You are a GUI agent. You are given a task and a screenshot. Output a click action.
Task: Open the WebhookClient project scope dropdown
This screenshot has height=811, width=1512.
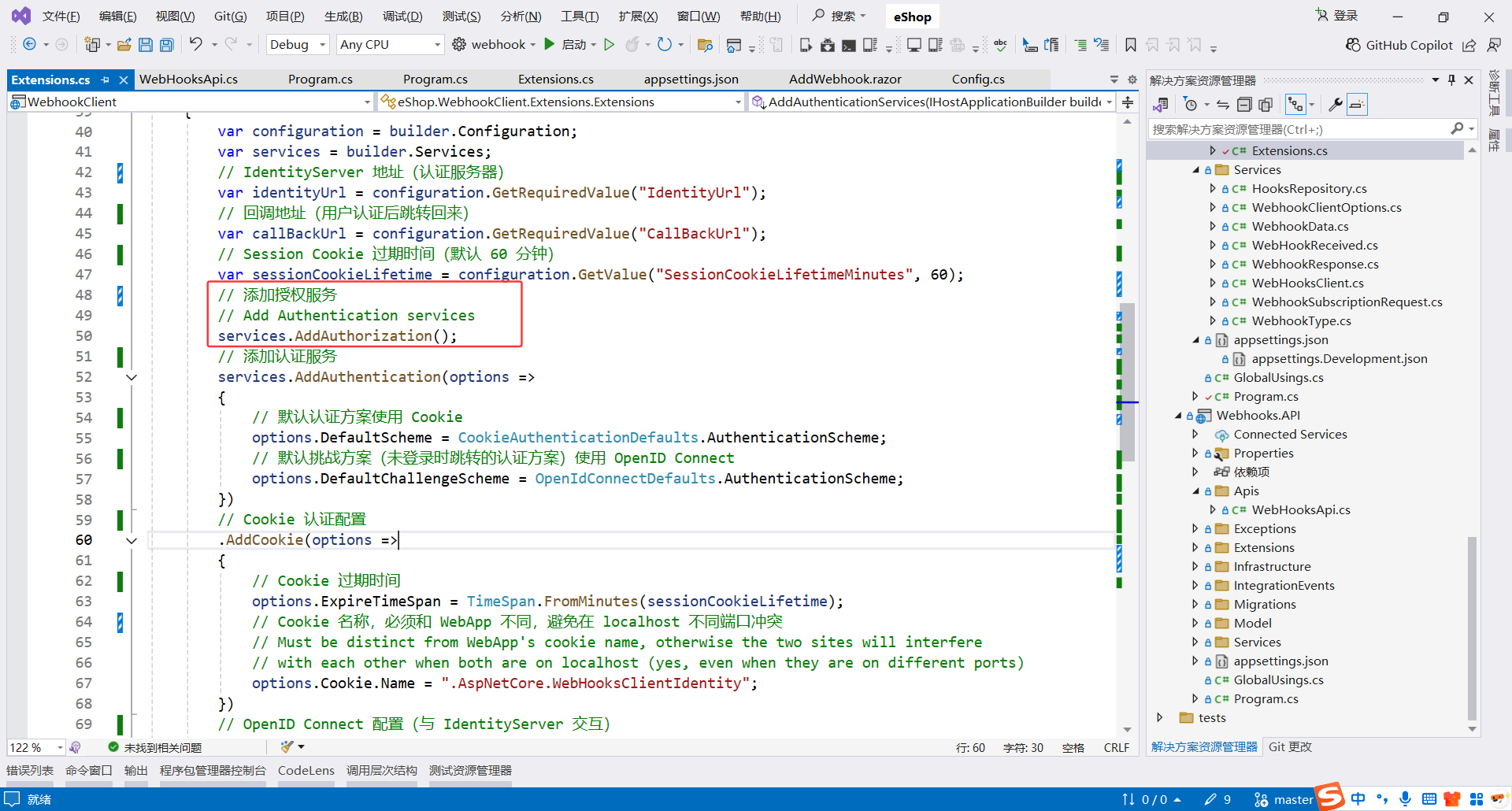191,102
